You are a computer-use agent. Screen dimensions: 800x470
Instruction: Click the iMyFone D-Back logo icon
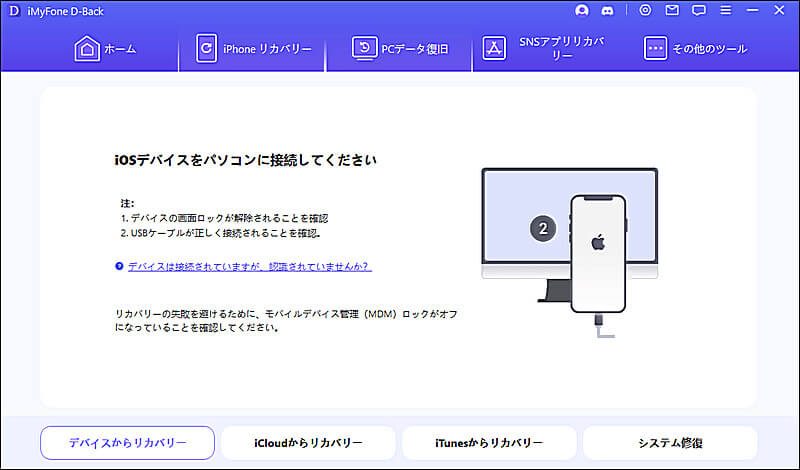click(x=14, y=11)
